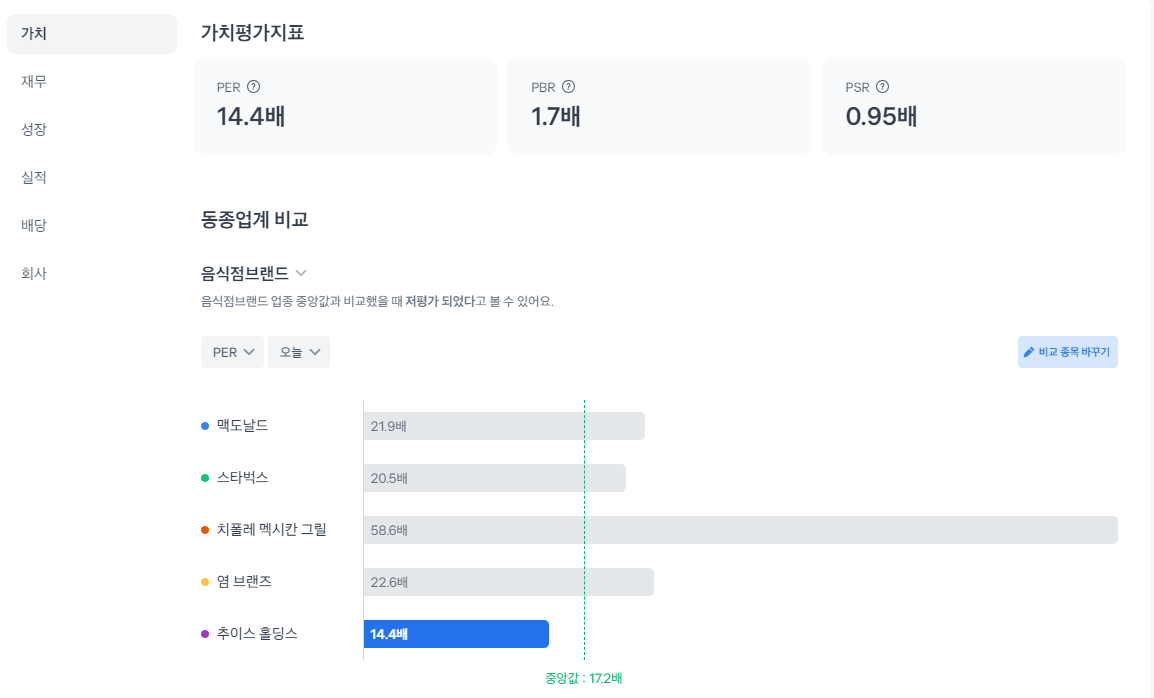Click the pencil icon on 비교 종목 바꾸기
This screenshot has height=698, width=1154.
tap(1029, 351)
